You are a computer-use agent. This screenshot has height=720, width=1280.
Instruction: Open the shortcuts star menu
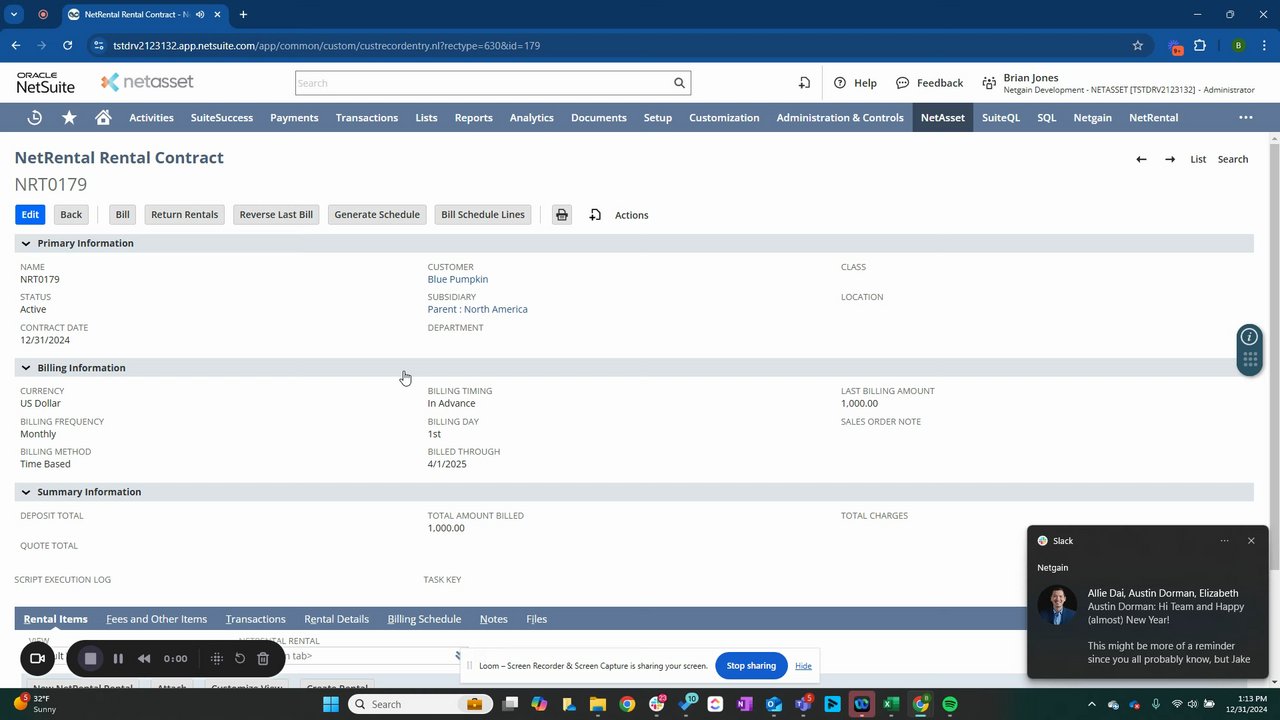tap(69, 118)
